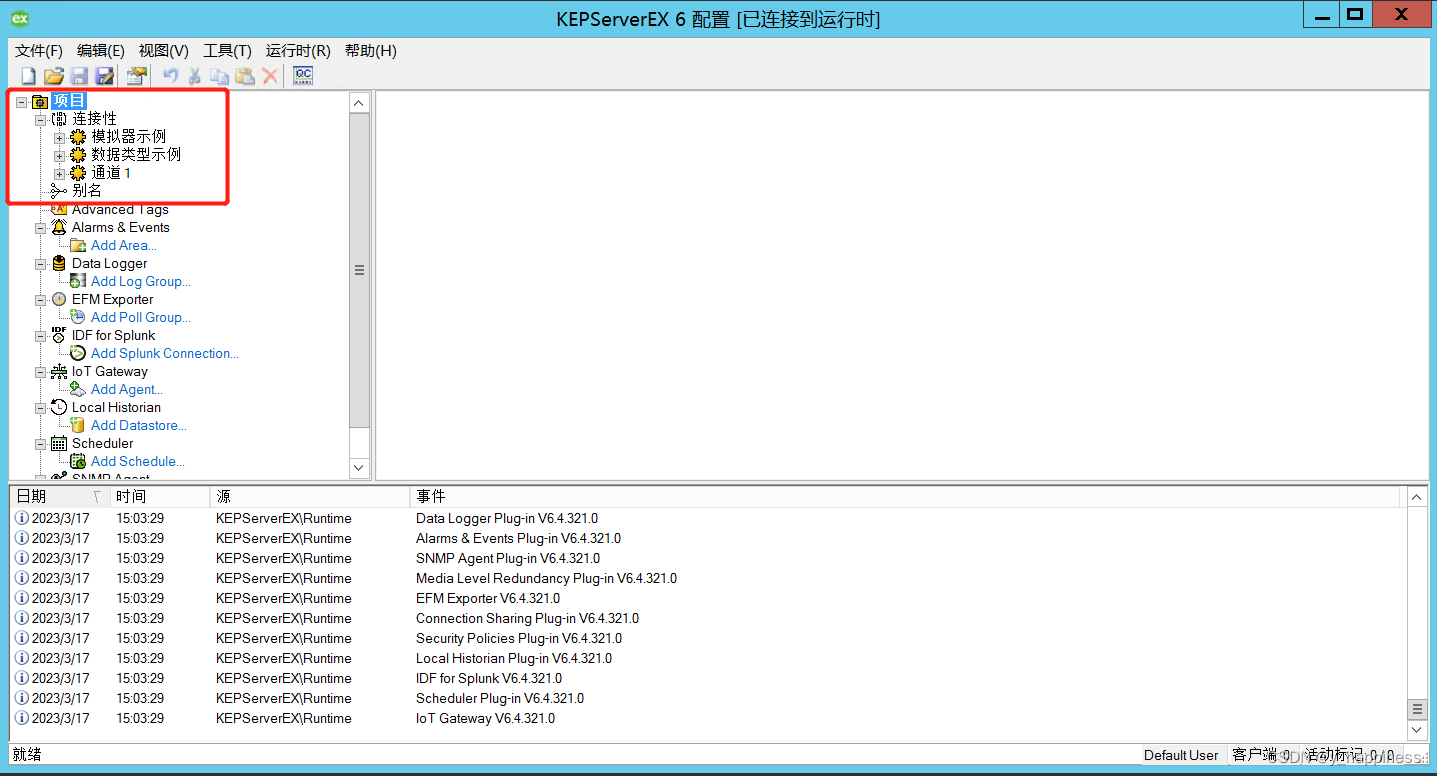This screenshot has height=776, width=1437.
Task: Open the 工具(T) menu
Action: coord(227,51)
